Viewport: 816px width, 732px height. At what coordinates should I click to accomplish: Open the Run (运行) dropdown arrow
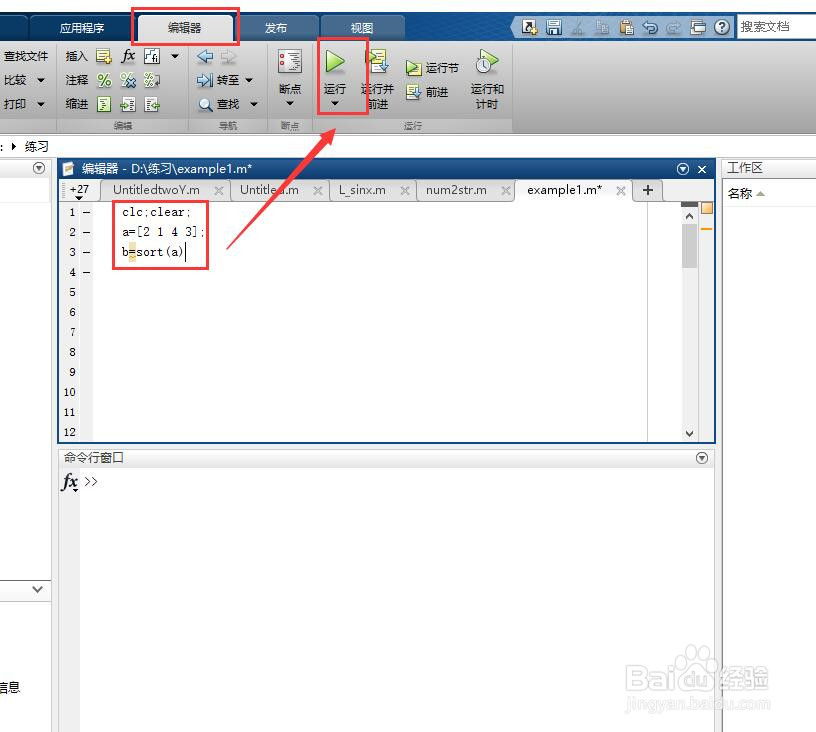[335, 103]
